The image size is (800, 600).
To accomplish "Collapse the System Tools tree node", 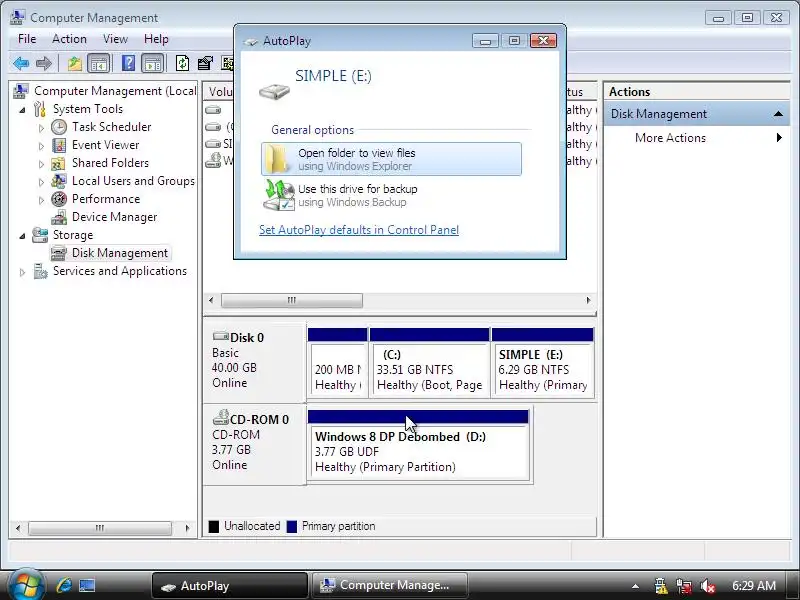I will point(22,110).
